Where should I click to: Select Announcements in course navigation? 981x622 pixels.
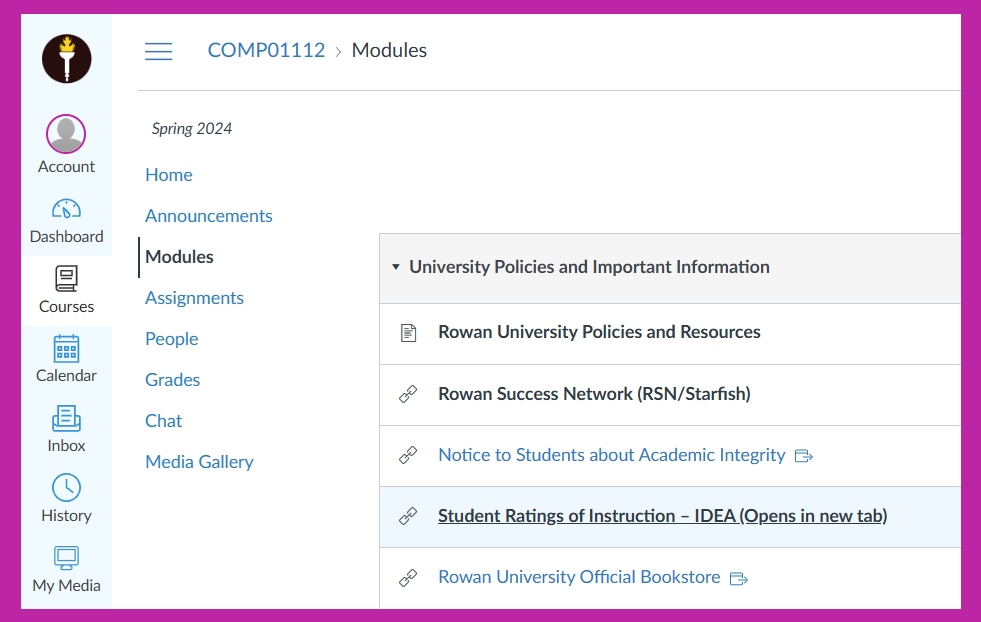tap(209, 216)
